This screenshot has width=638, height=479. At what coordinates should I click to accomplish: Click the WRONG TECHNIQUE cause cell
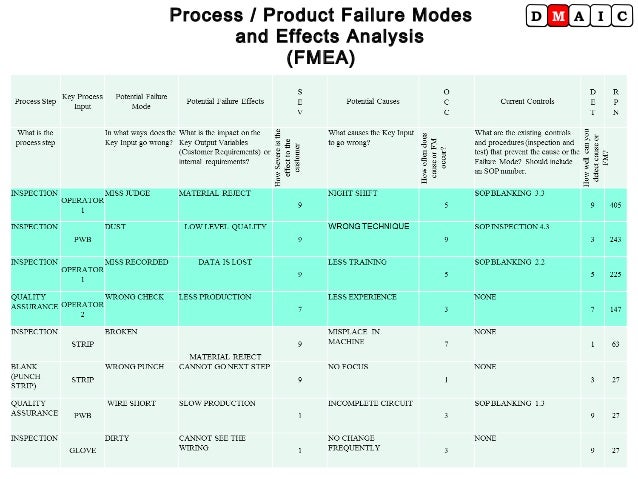click(373, 239)
